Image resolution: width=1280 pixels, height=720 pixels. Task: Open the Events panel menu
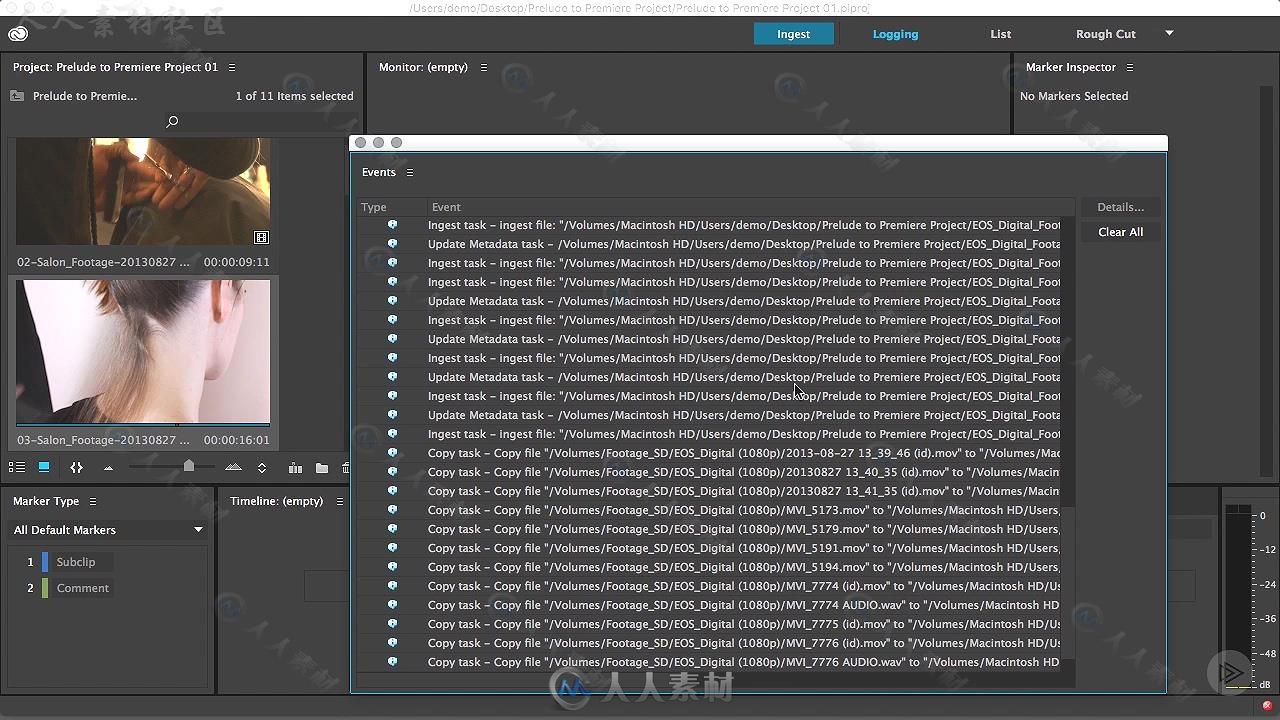tap(410, 172)
